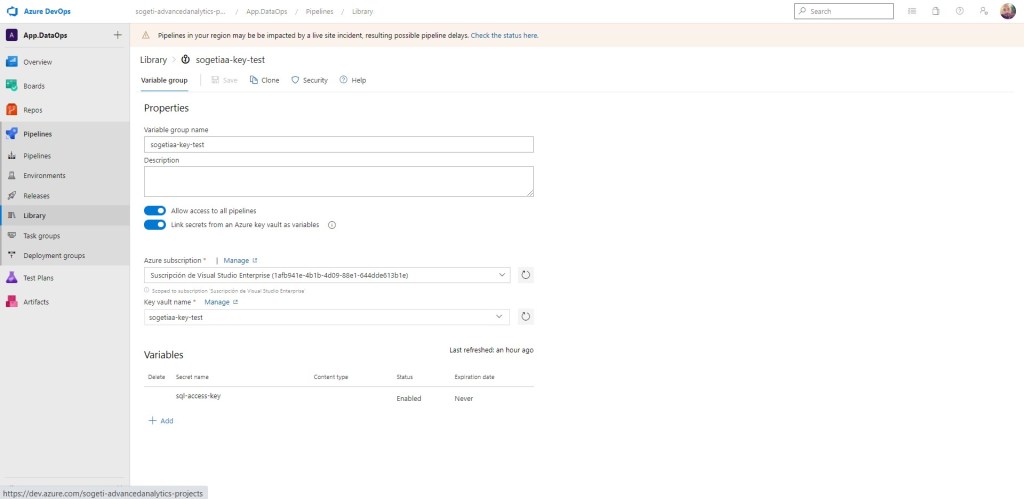The height and width of the screenshot is (499, 1024).
Task: Clone the variable group
Action: (265, 80)
